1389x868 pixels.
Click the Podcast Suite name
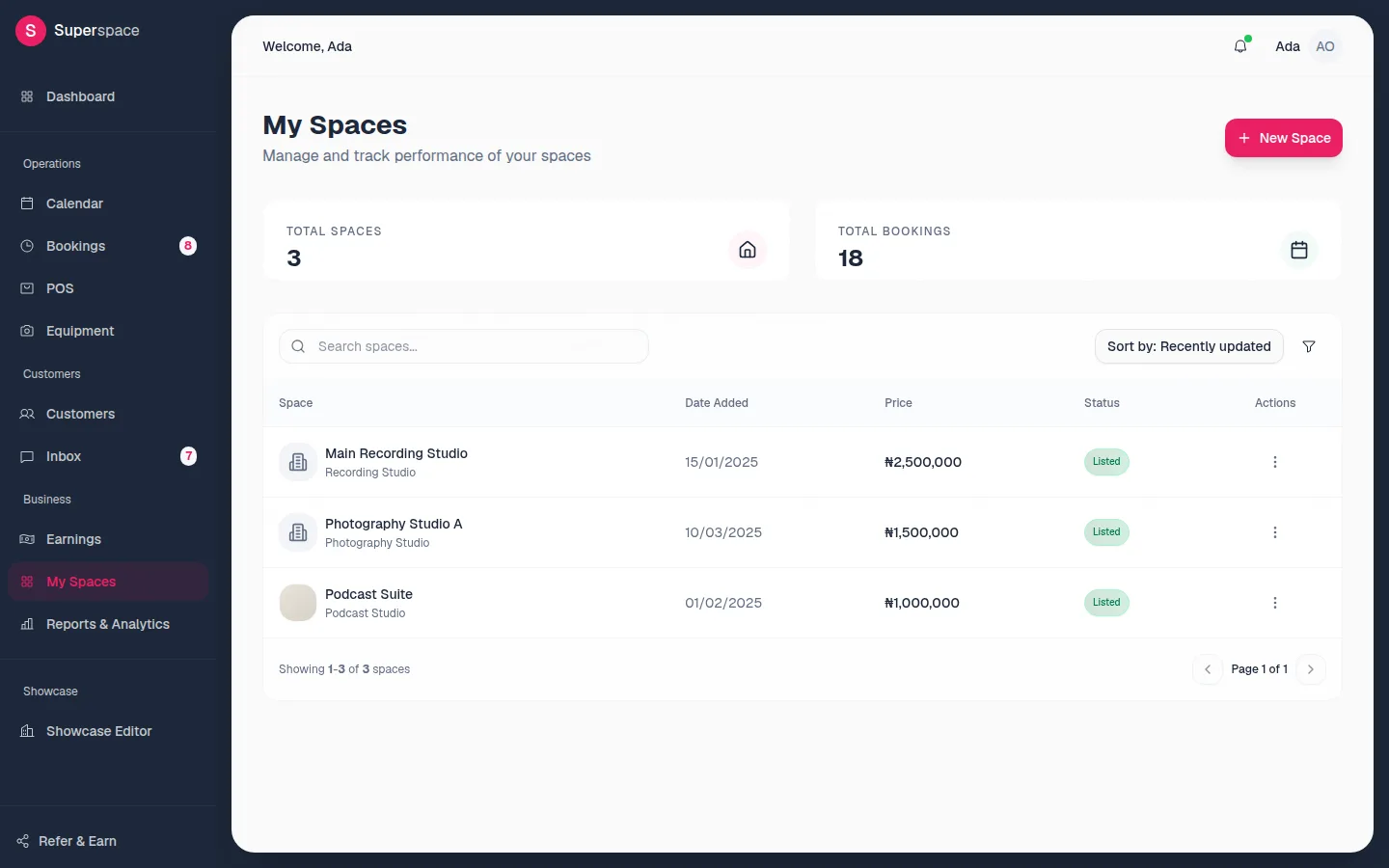pos(368,594)
